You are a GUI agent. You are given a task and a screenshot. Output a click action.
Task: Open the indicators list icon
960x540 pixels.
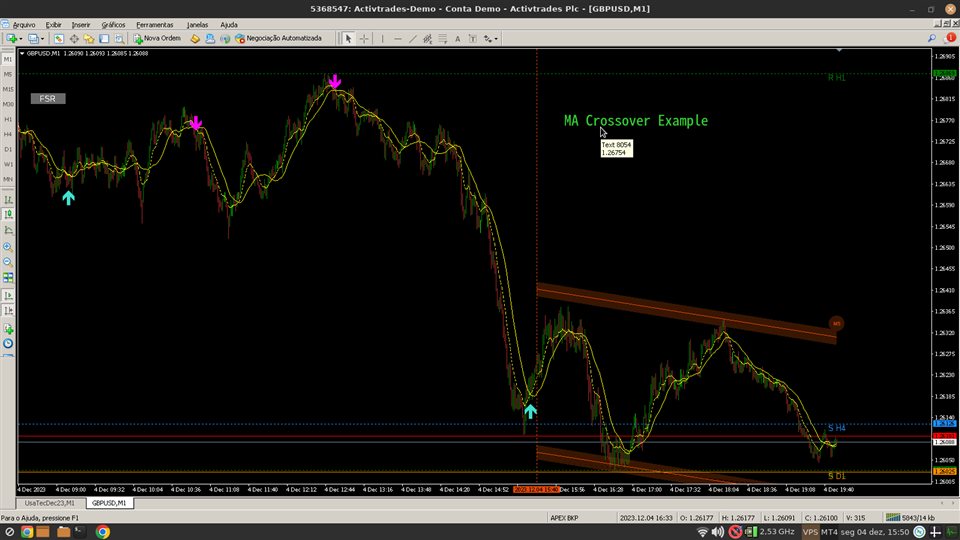click(8, 329)
